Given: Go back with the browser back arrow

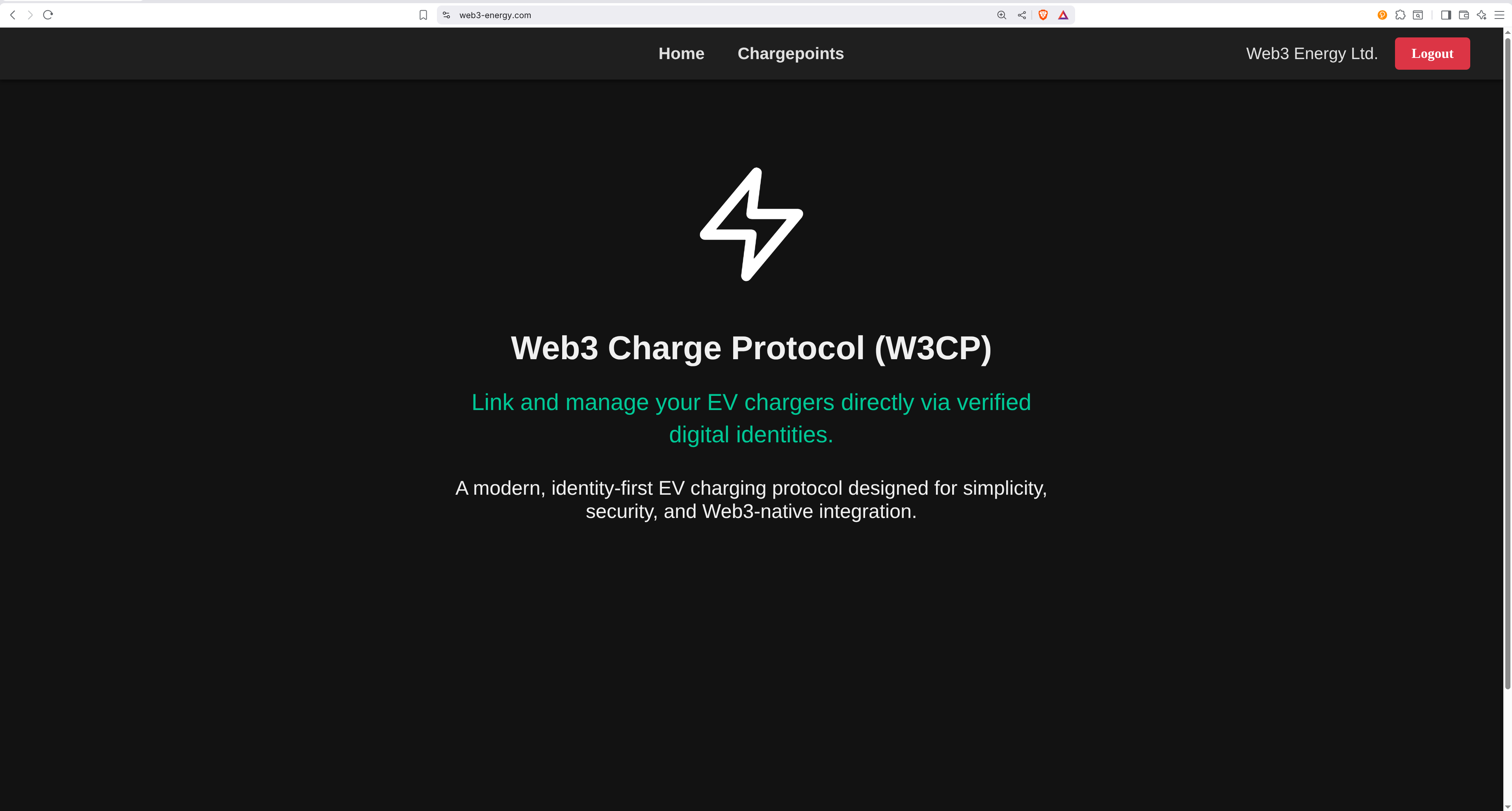Looking at the screenshot, I should 13,15.
